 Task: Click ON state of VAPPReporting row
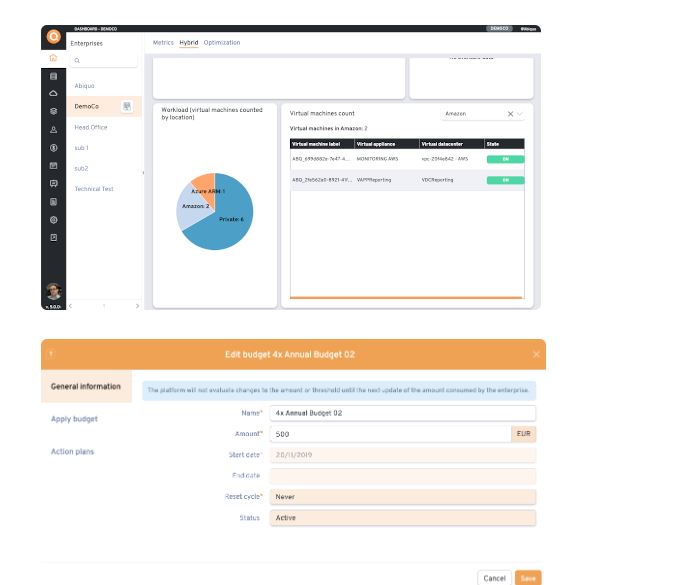[x=506, y=180]
